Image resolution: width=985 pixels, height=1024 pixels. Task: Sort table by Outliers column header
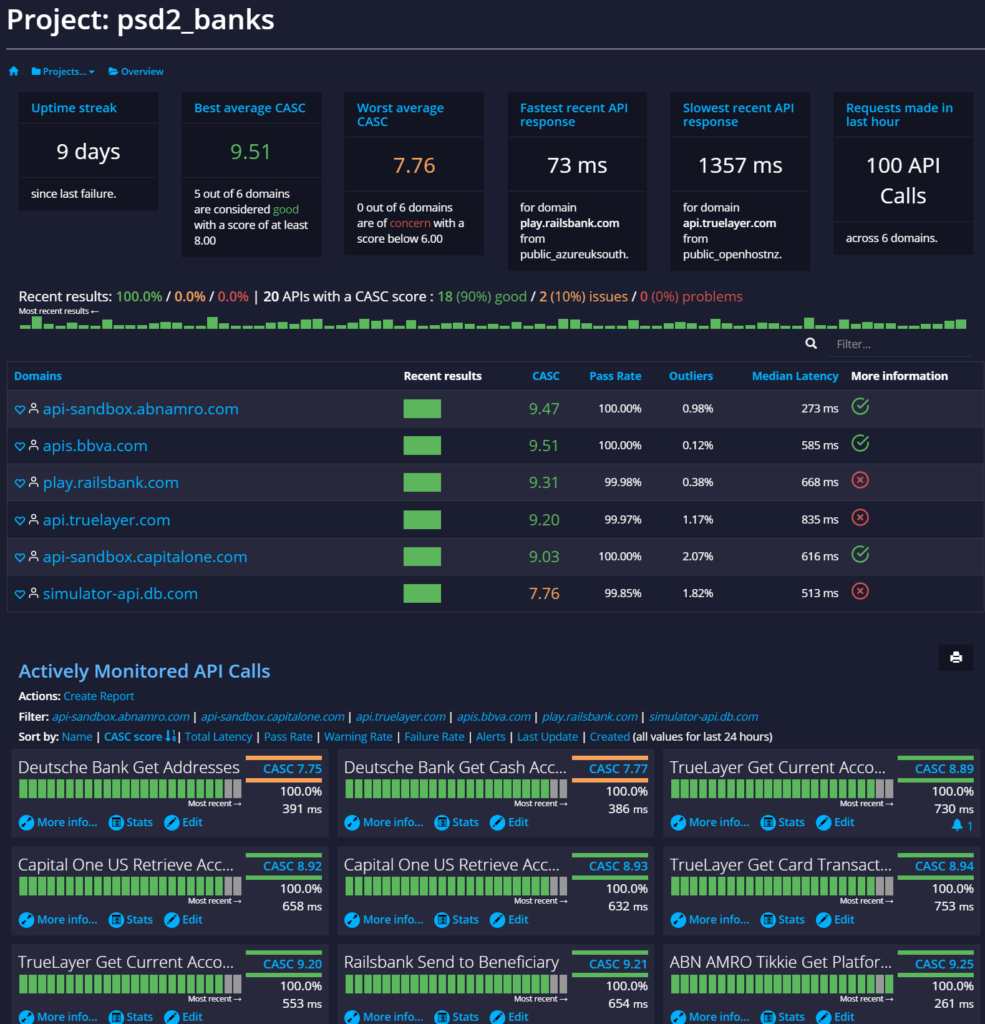point(690,376)
